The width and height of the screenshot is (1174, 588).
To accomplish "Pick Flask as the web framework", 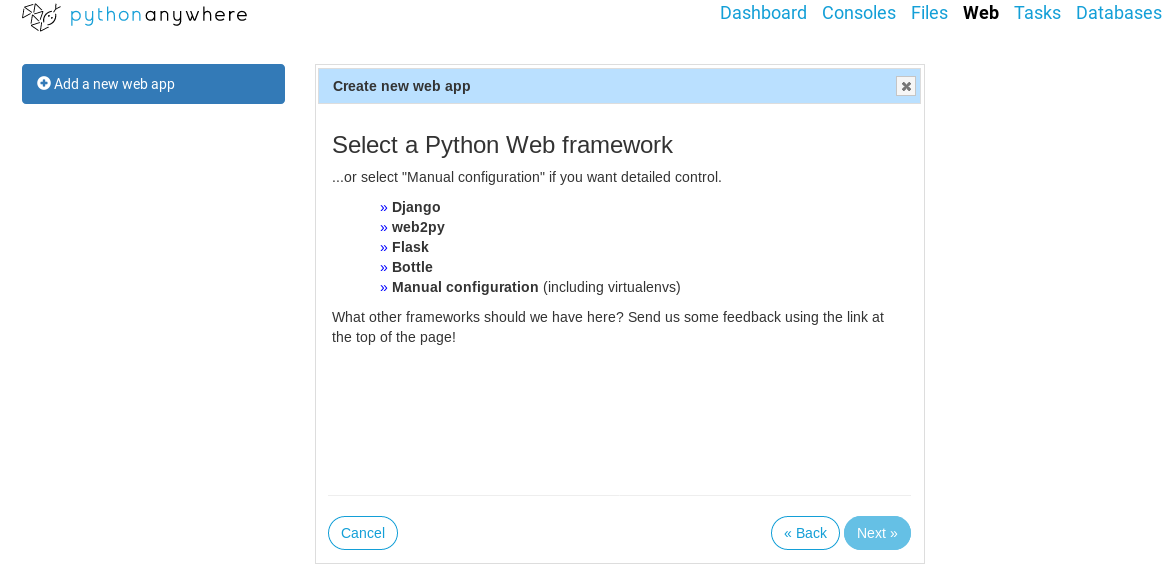I will (x=410, y=247).
